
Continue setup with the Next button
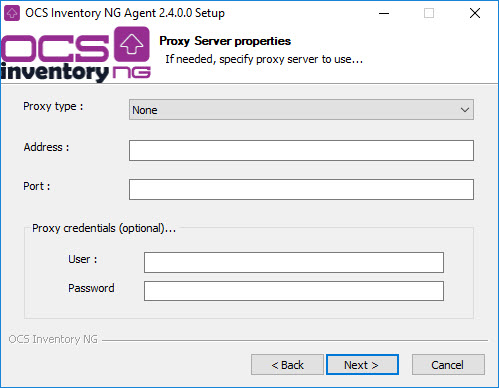click(x=362, y=365)
